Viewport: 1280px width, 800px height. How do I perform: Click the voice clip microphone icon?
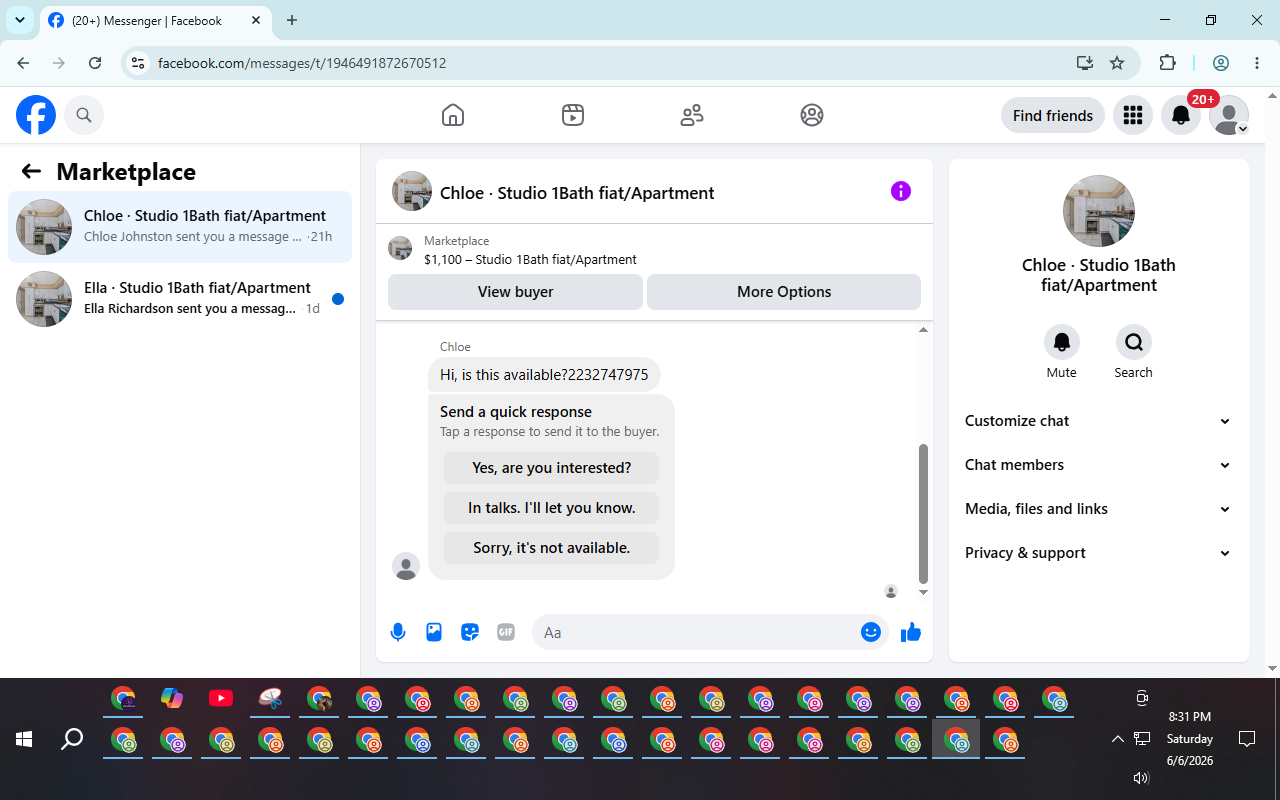click(x=398, y=632)
